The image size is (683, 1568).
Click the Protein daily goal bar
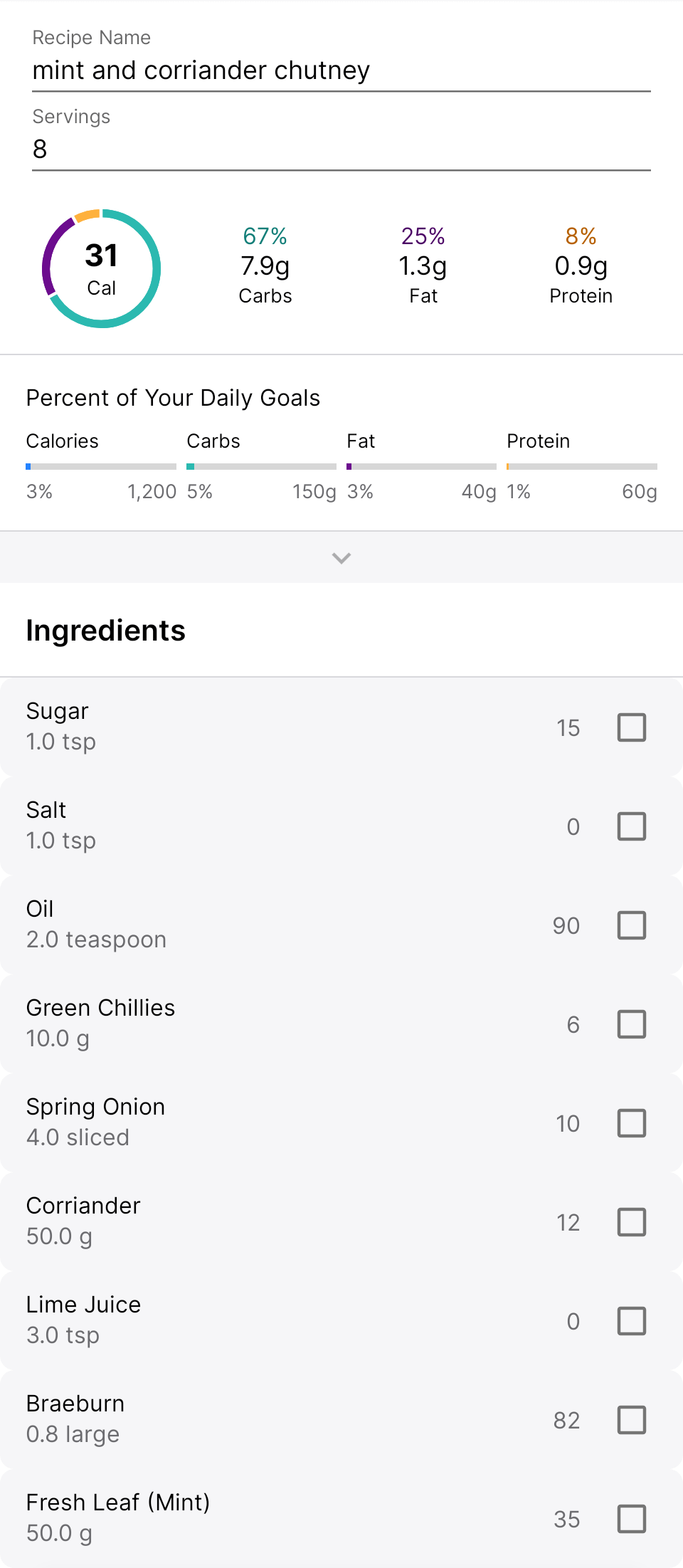click(x=581, y=467)
